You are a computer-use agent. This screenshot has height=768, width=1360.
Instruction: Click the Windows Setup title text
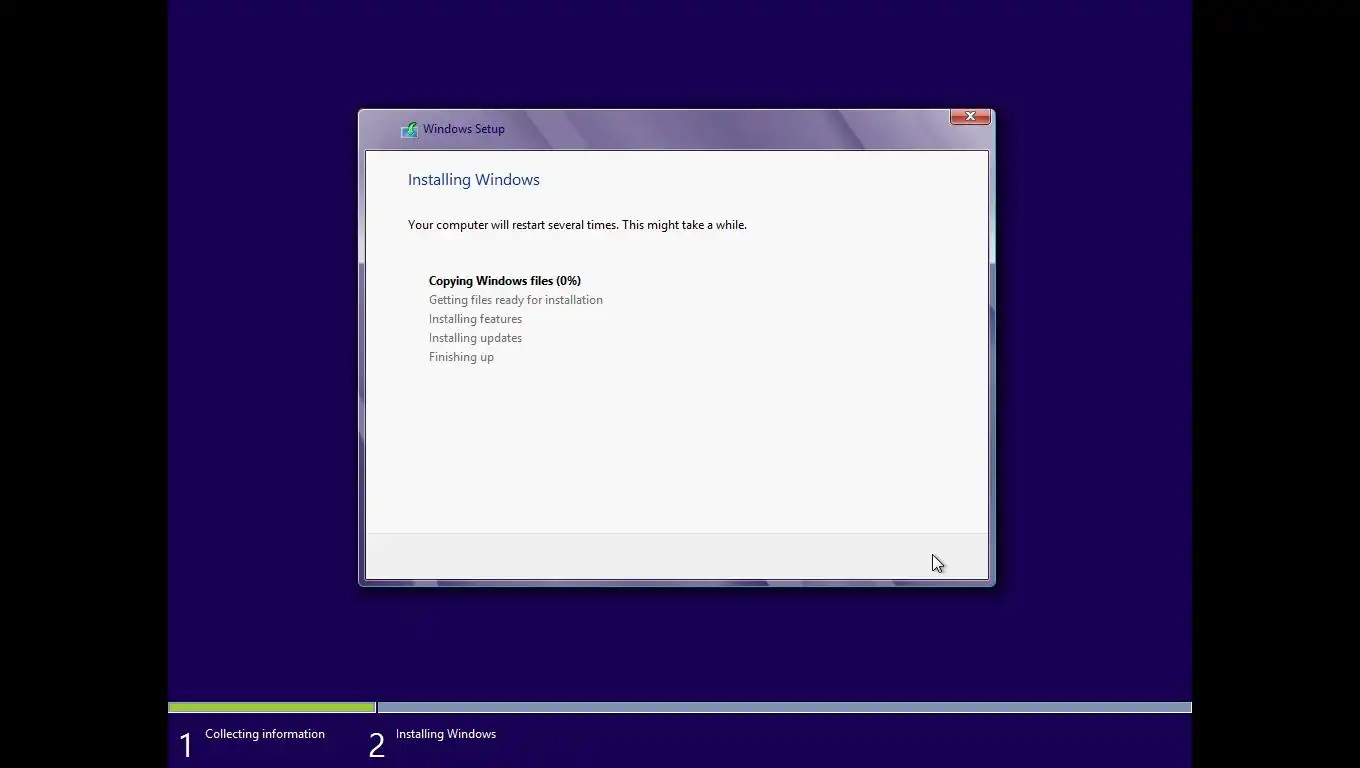pos(463,129)
